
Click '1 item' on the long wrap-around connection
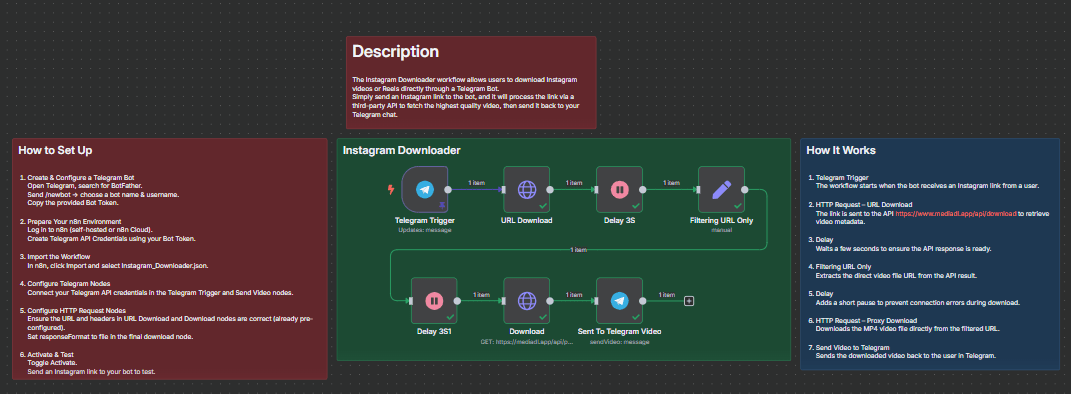click(579, 250)
